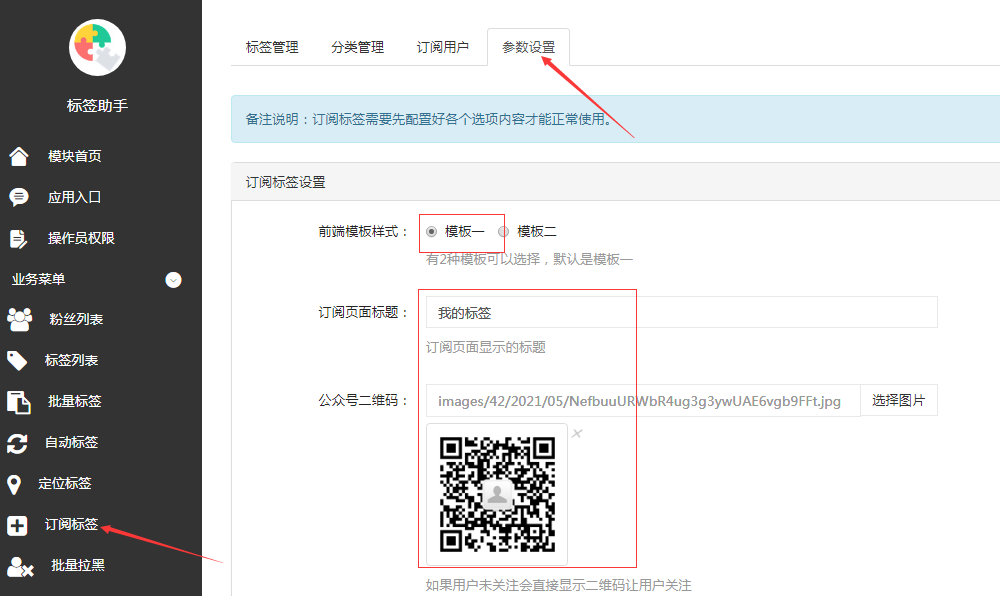The width and height of the screenshot is (1000, 596).
Task: Click the 订阅标签设置 panel heading
Action: tap(286, 182)
